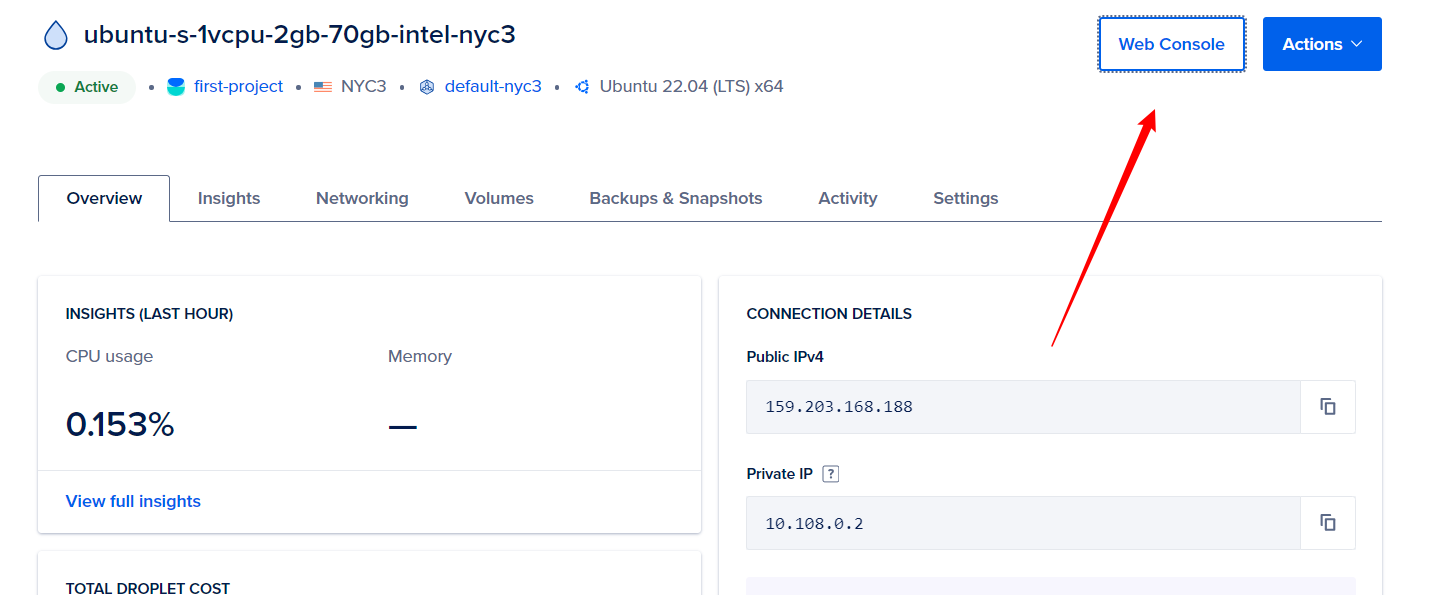This screenshot has height=595, width=1429.
Task: Open the Actions dropdown menu
Action: pos(1322,44)
